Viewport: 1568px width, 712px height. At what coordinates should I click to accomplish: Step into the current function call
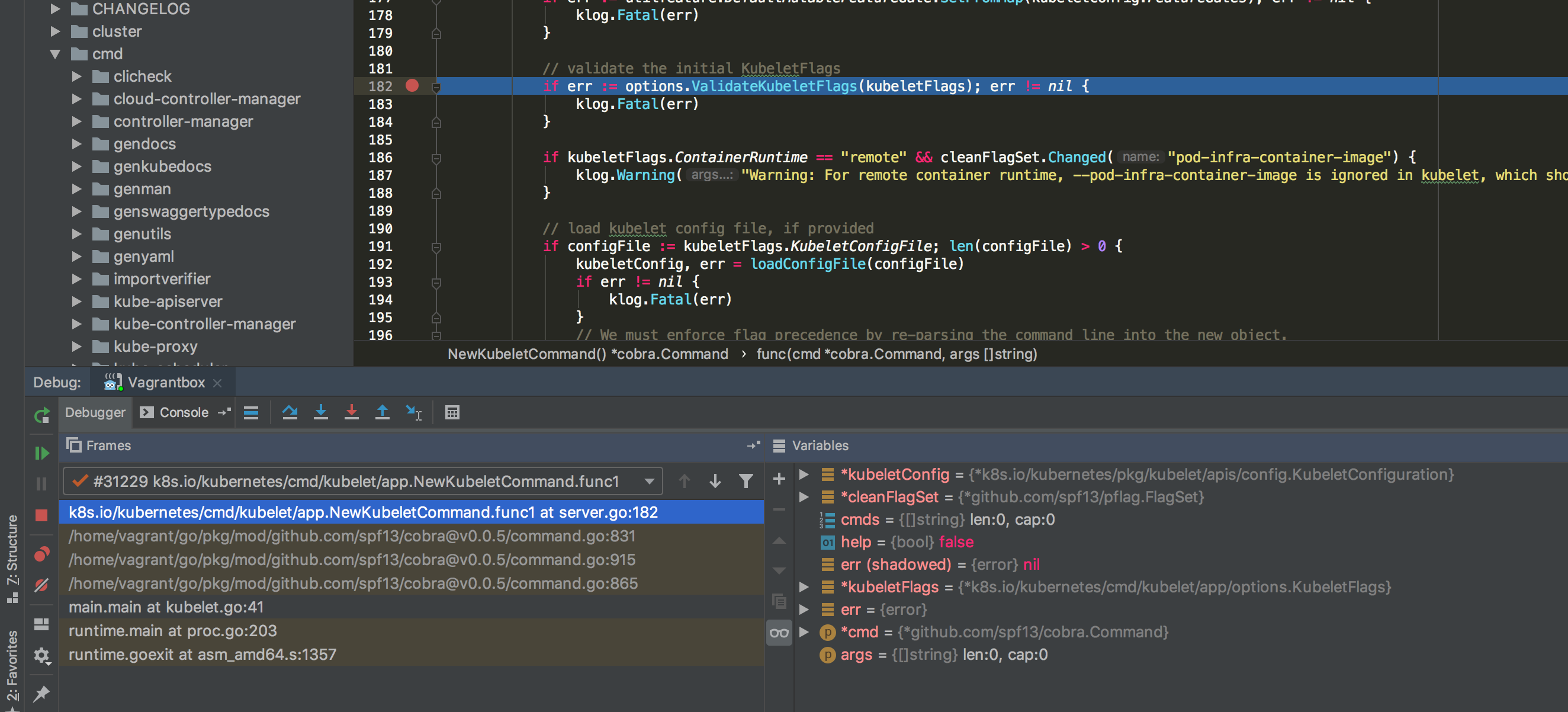pyautogui.click(x=321, y=412)
